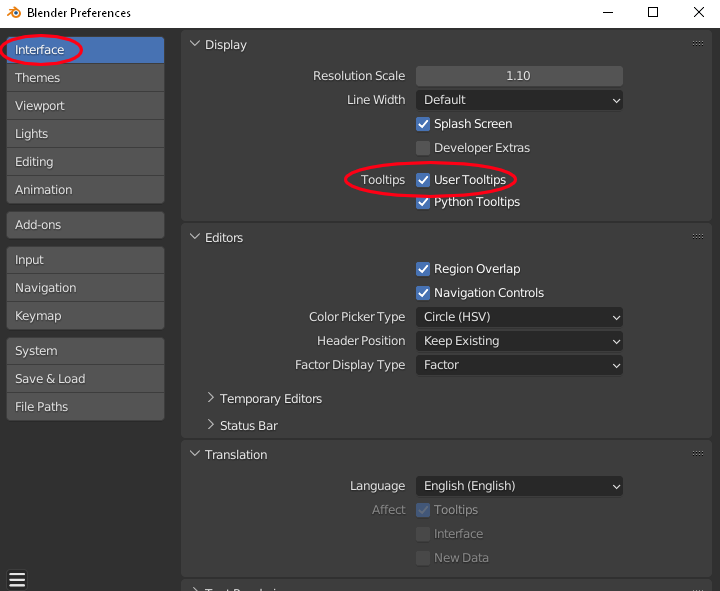Open the hamburger preferences menu icon
Image resolution: width=720 pixels, height=591 pixels.
[17, 580]
